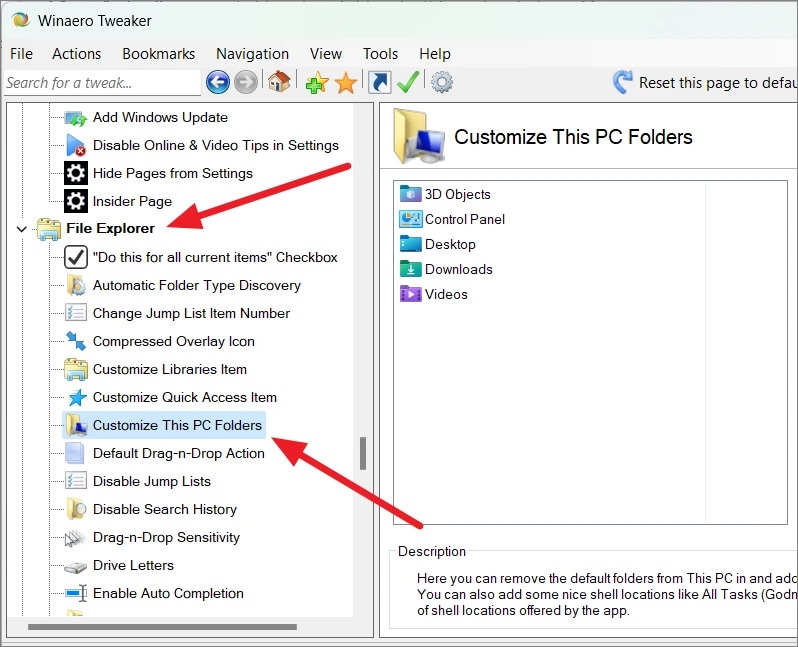The width and height of the screenshot is (798, 647).
Task: Select Customize Quick Access Item label
Action: (185, 397)
